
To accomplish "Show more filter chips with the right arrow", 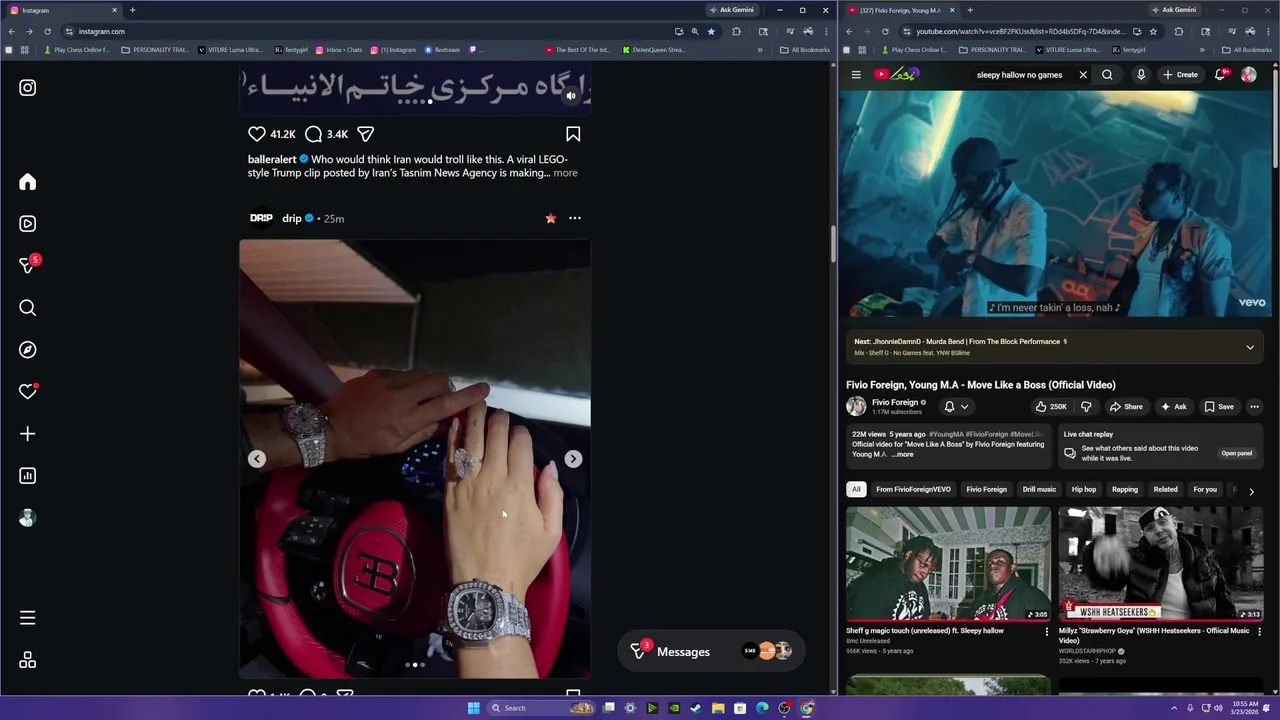I will tap(1251, 491).
